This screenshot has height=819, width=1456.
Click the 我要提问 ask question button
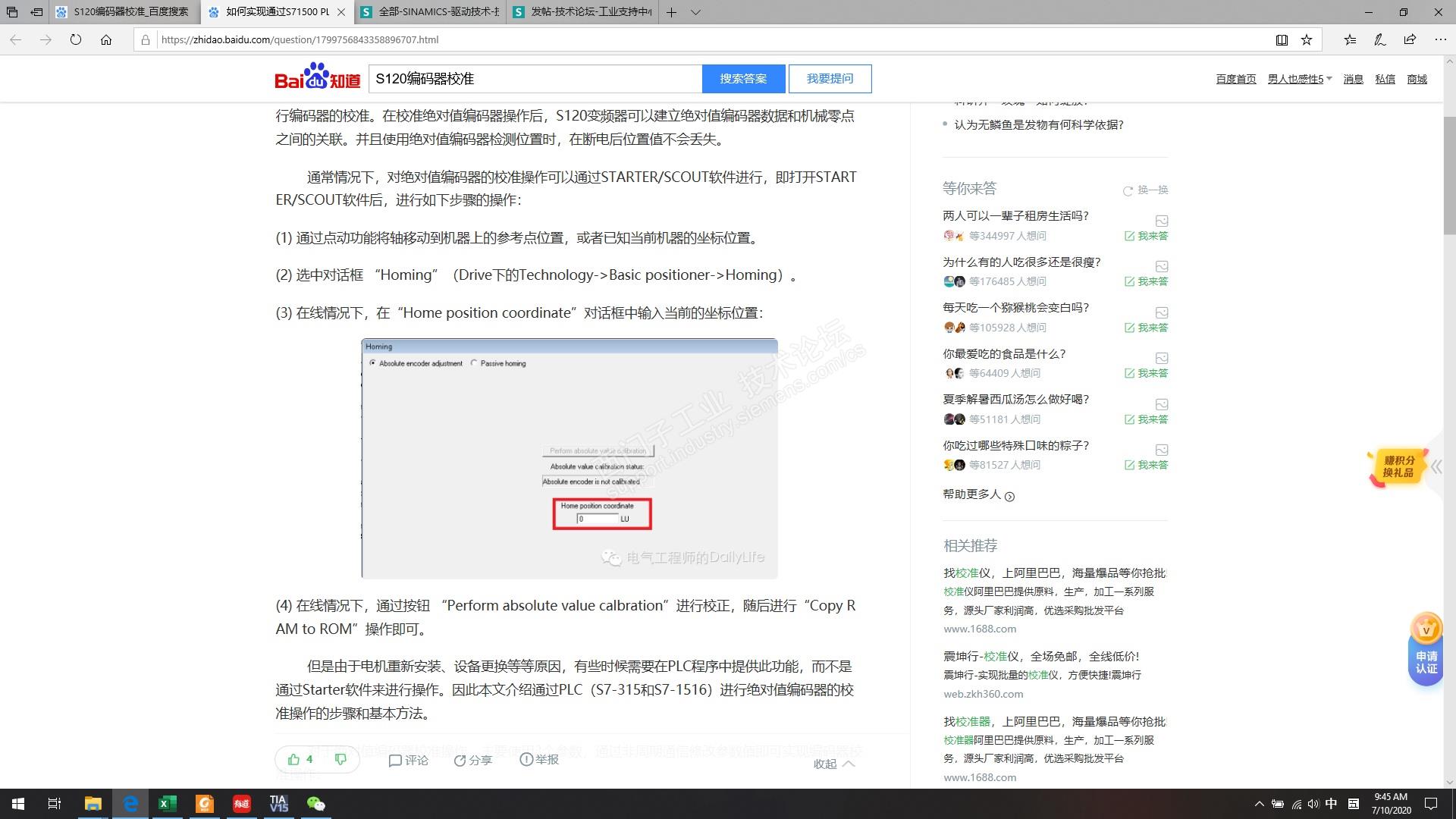coord(830,79)
